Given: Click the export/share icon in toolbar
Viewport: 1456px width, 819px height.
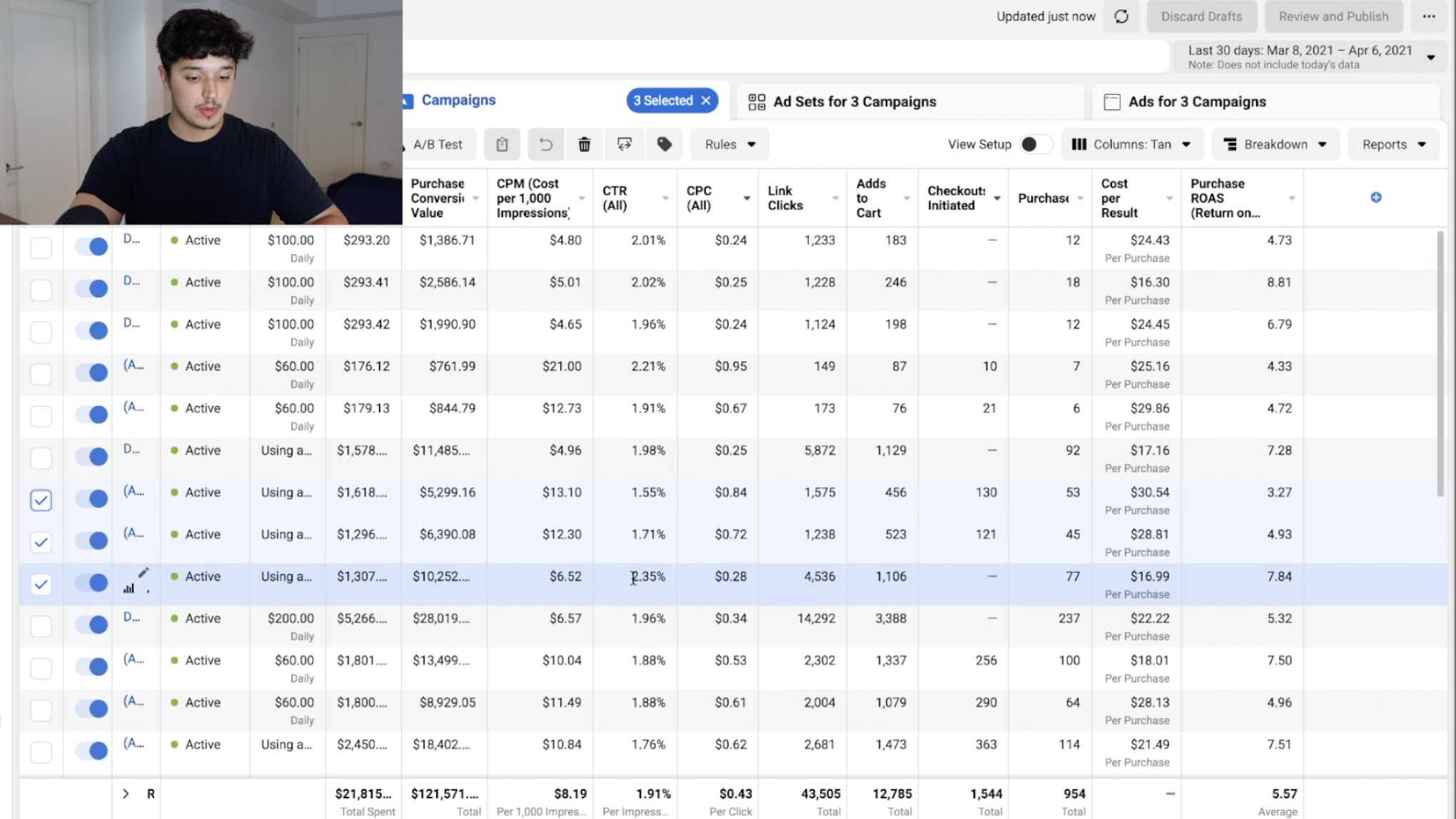Looking at the screenshot, I should tap(624, 144).
